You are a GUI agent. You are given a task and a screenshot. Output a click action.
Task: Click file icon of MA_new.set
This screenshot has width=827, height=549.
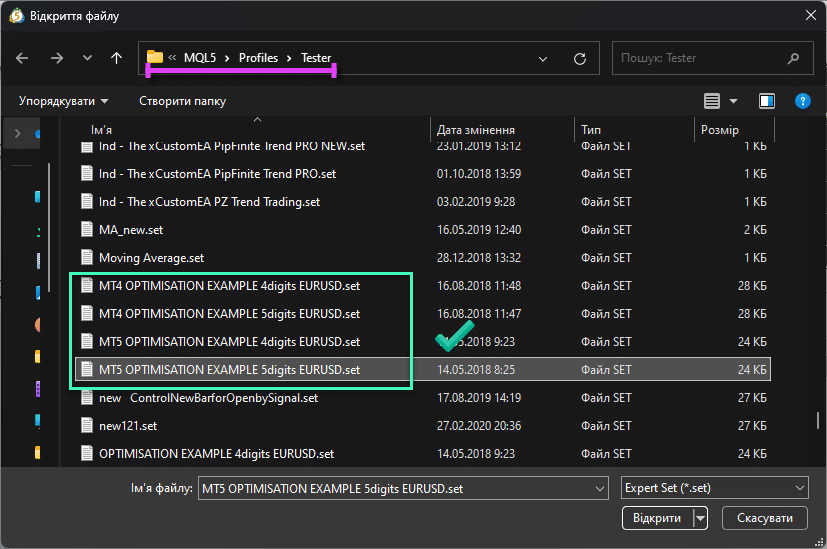point(86,230)
